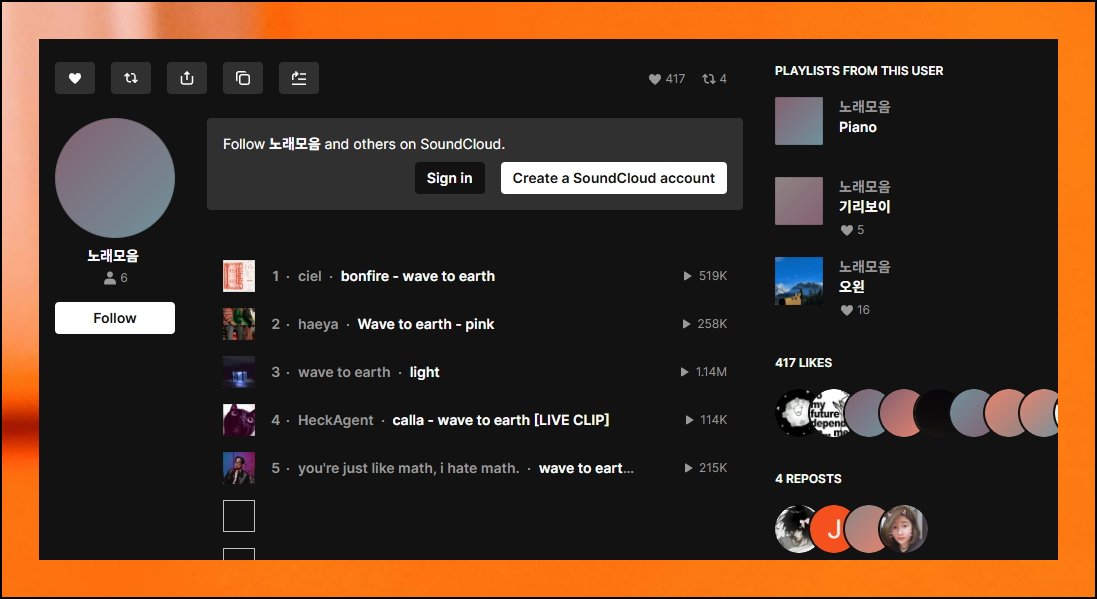Click the 258K plays count
The image size is (1097, 599).
tap(705, 324)
